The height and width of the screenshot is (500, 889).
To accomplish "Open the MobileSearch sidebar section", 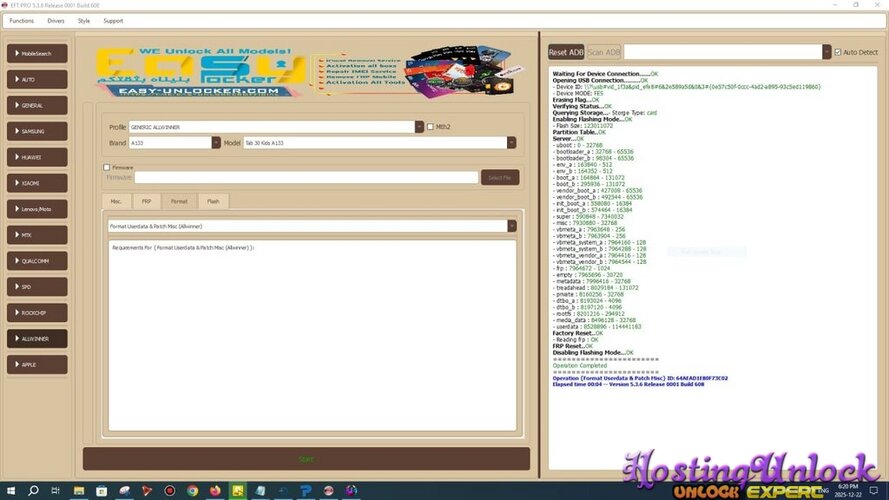I will pos(37,53).
